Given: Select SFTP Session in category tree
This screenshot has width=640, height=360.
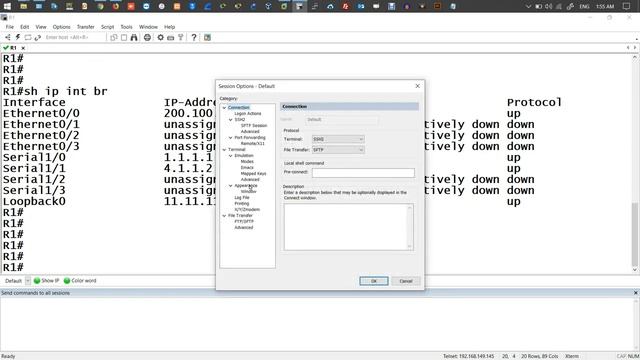Looking at the screenshot, I should point(254,125).
